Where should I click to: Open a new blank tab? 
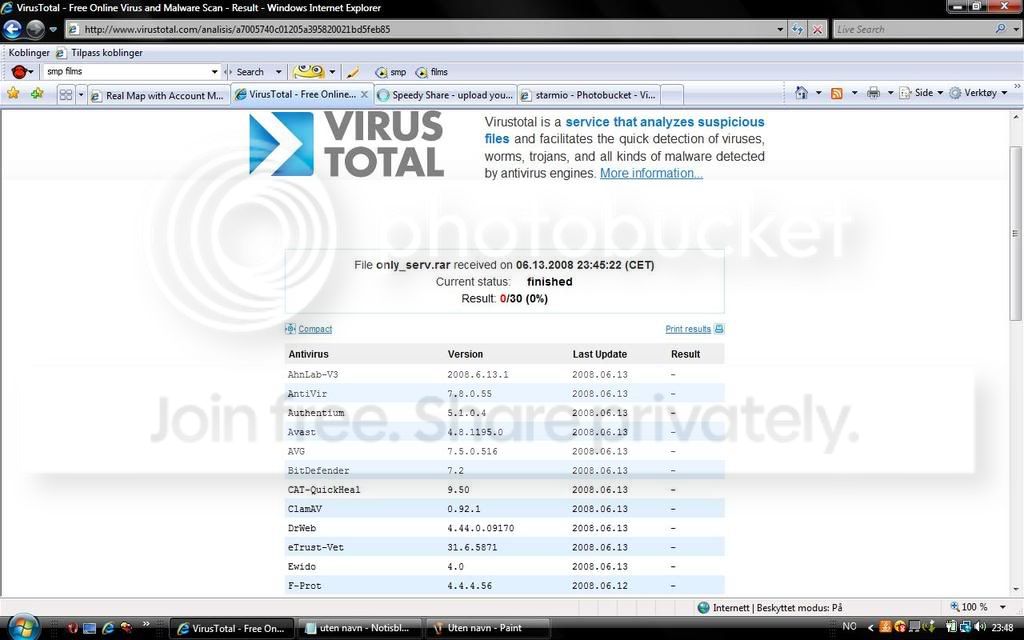coord(672,95)
